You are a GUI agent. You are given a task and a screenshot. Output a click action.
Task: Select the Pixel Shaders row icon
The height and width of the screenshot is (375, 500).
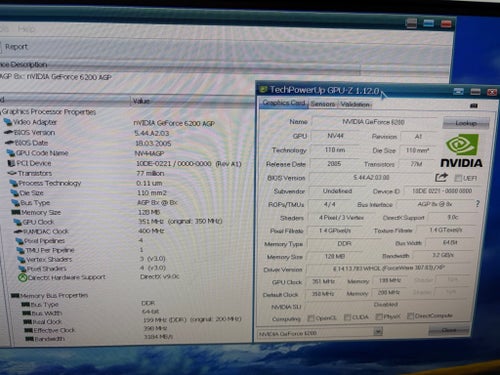(23, 268)
